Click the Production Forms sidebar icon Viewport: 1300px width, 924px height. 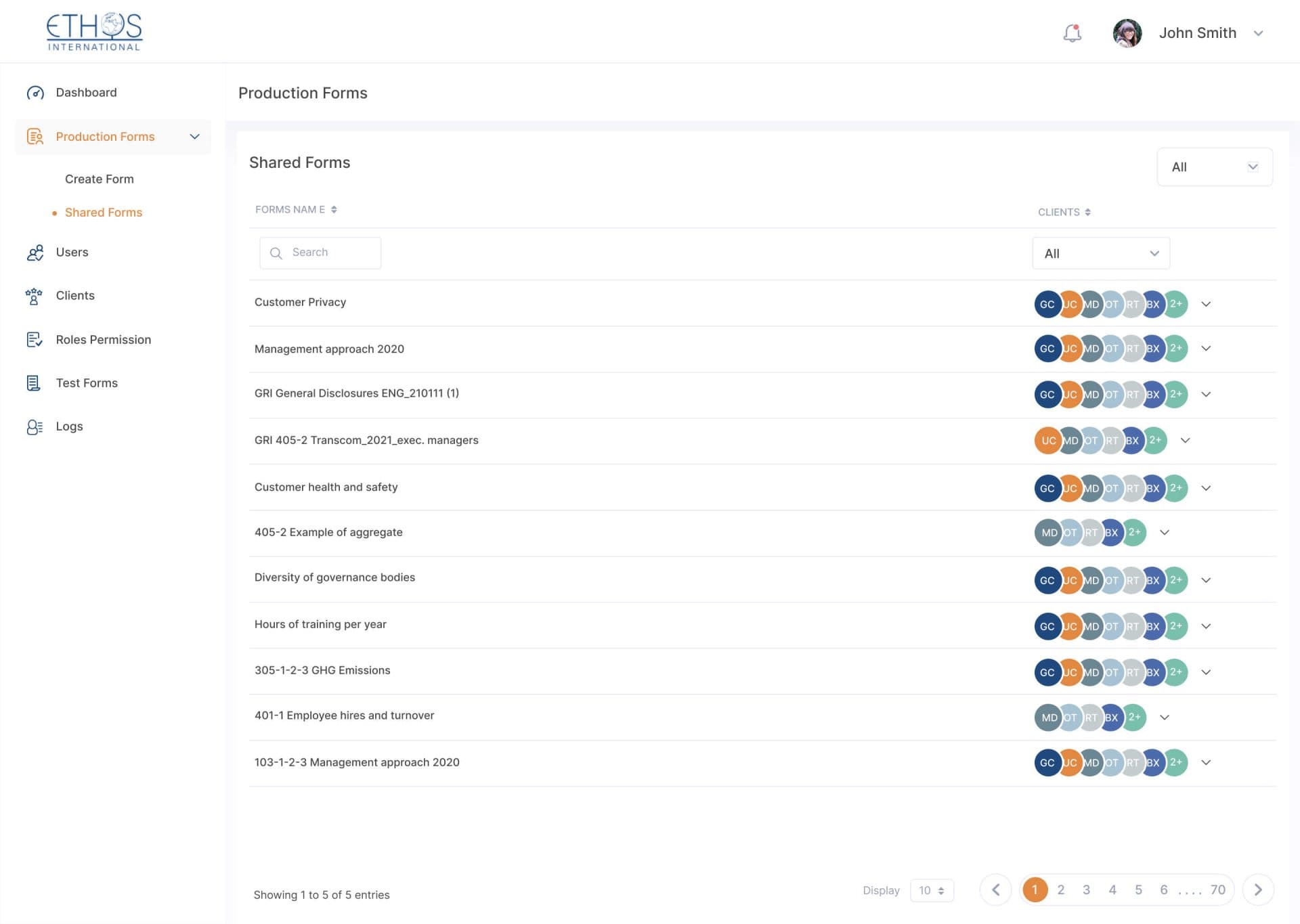coord(35,136)
